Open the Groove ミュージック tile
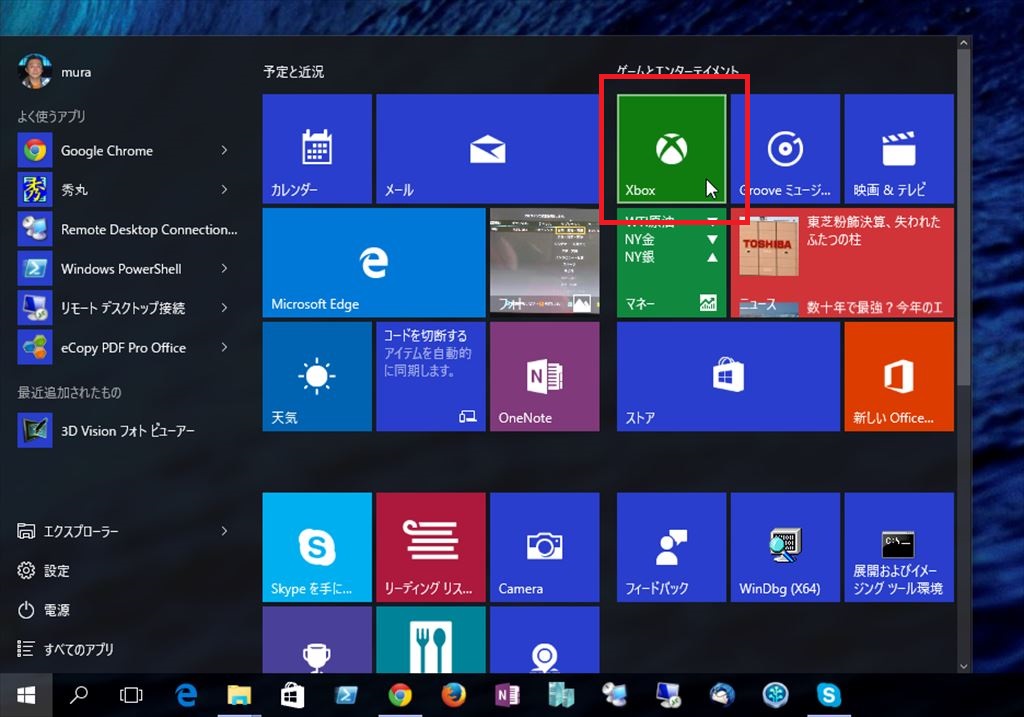The width and height of the screenshot is (1024, 717). (785, 148)
